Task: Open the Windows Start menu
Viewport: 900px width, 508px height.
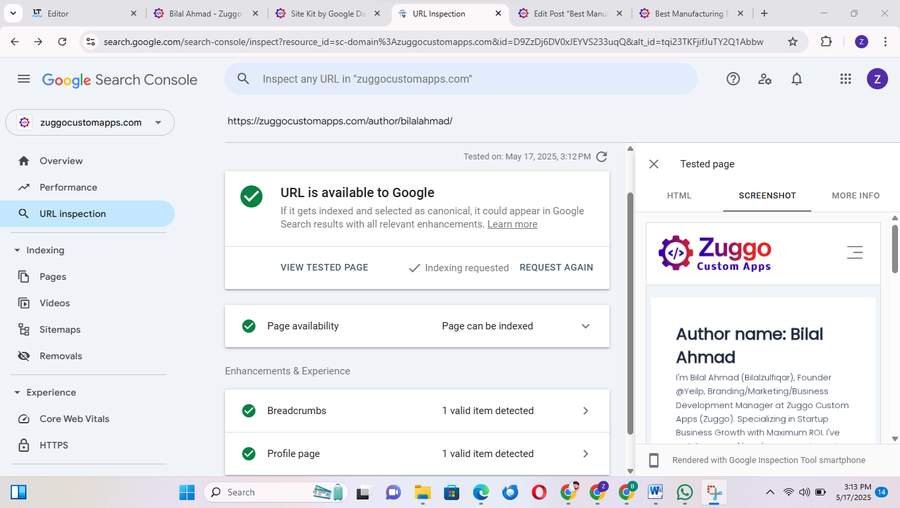Action: (187, 493)
